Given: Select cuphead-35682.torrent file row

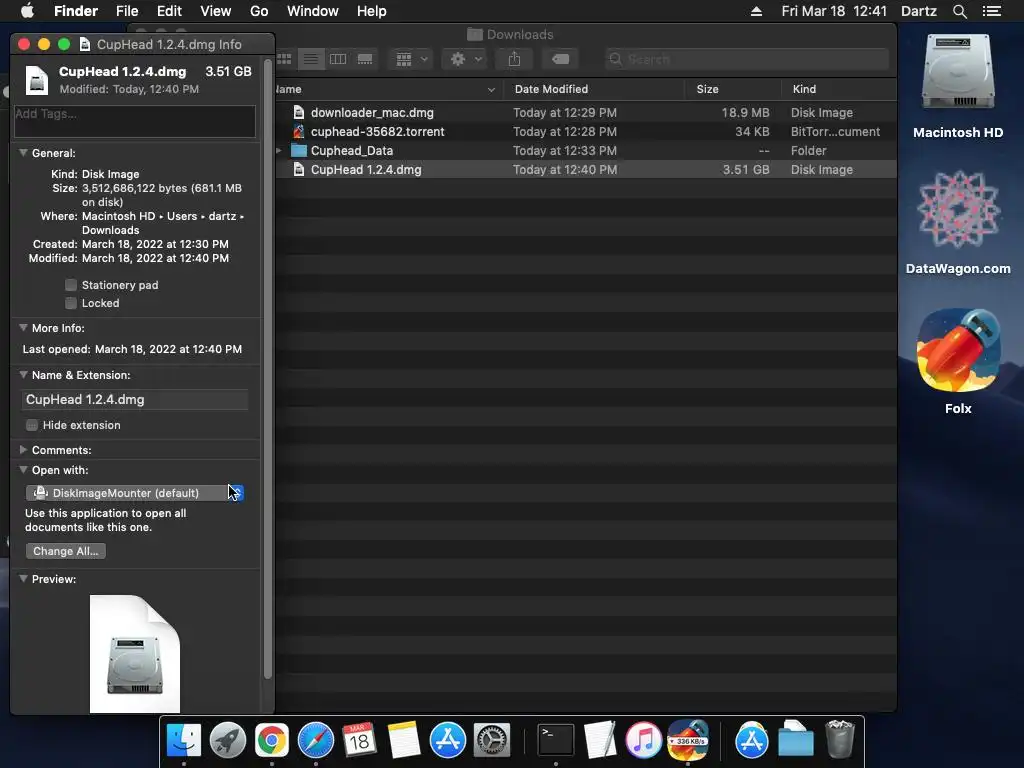Looking at the screenshot, I should coord(586,131).
